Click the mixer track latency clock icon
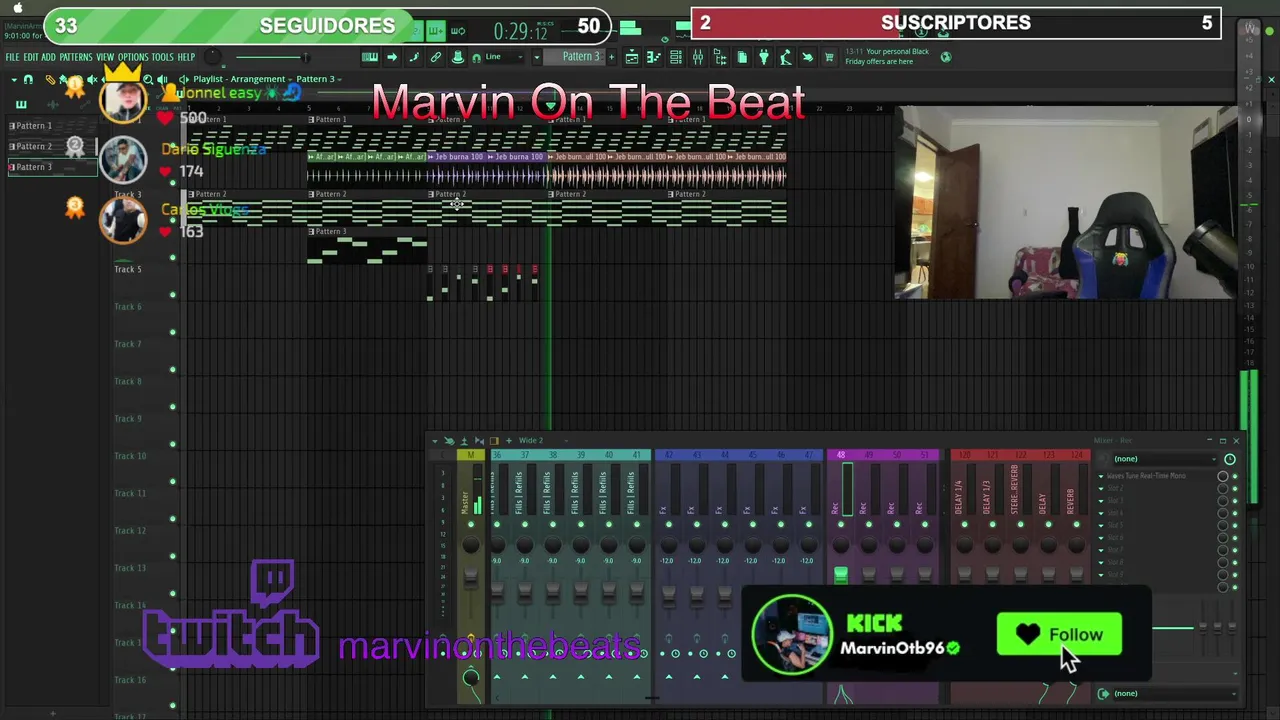1280x720 pixels. click(1229, 459)
